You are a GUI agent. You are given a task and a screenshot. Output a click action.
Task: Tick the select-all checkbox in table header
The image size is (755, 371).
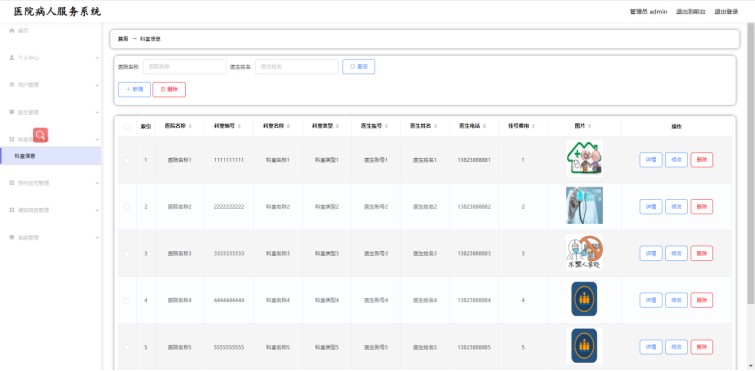(x=127, y=127)
